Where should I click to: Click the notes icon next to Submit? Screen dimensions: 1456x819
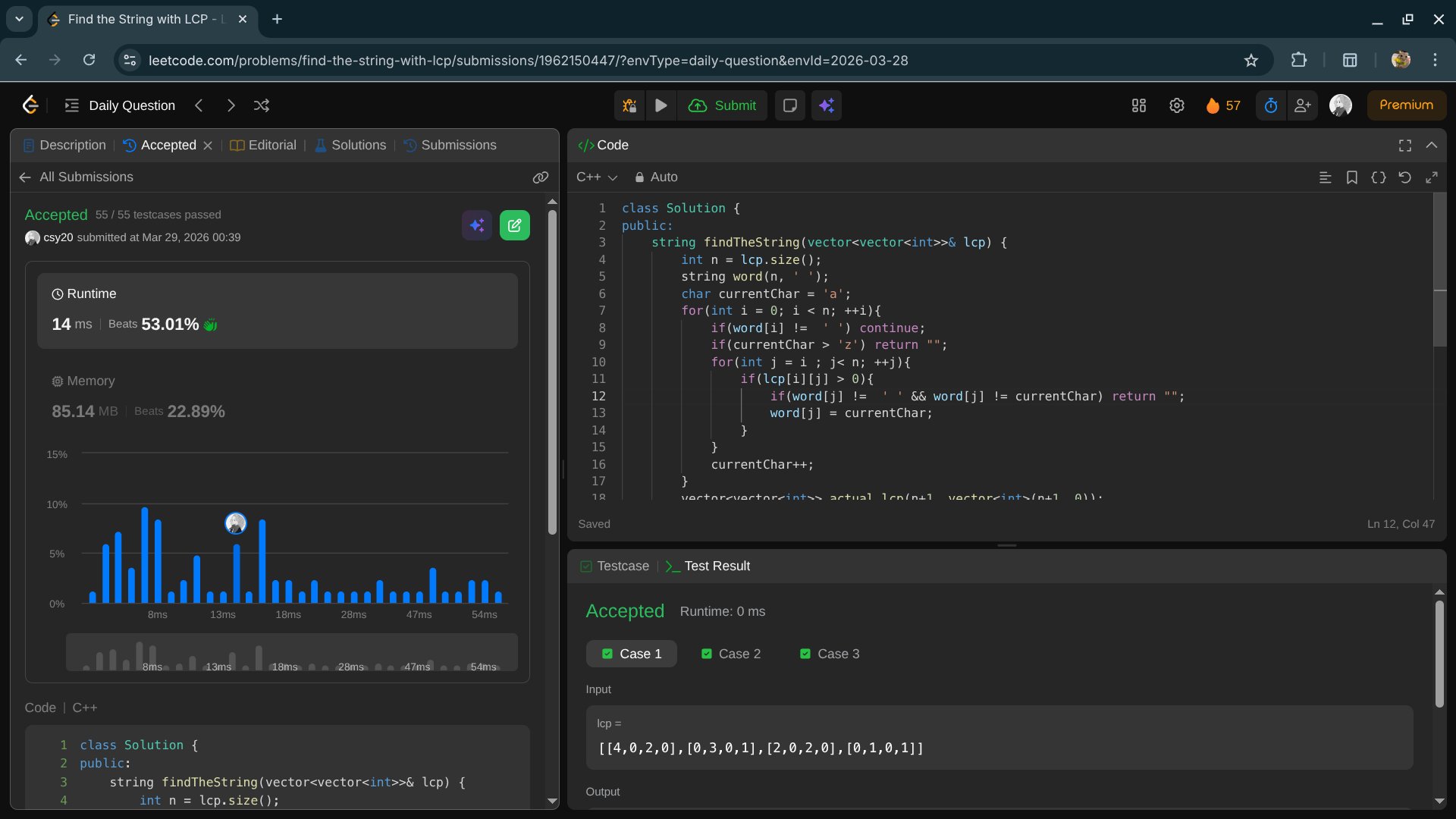tap(789, 105)
